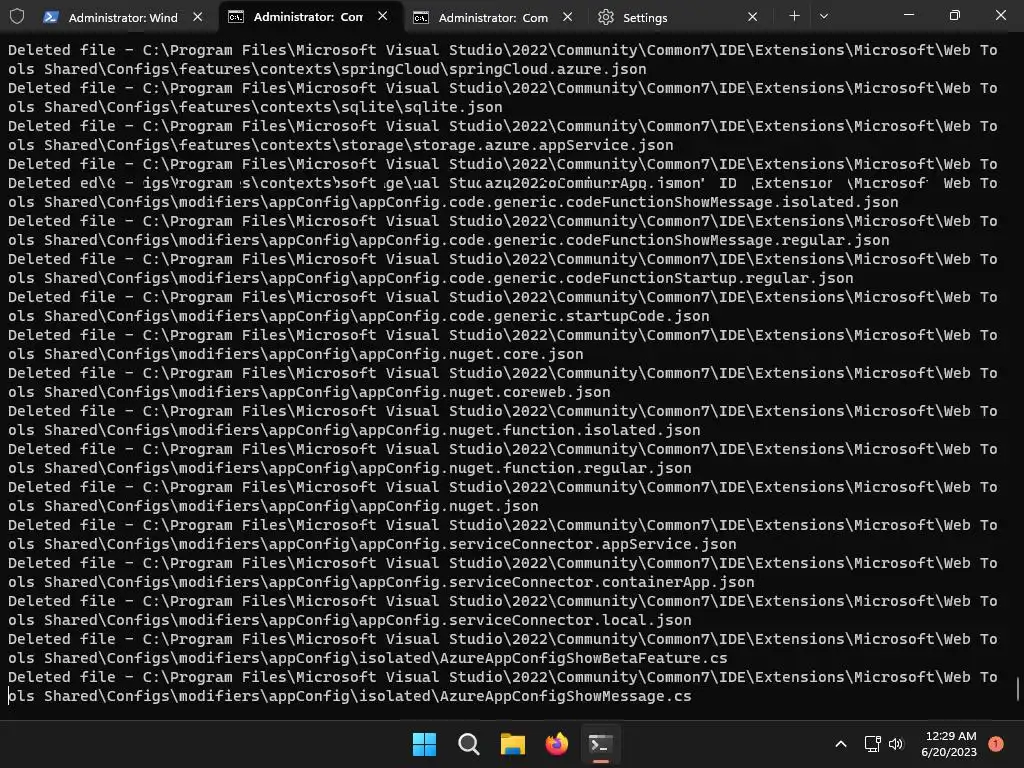
Task: Close the PowerShell tab
Action: pyautogui.click(x=198, y=18)
